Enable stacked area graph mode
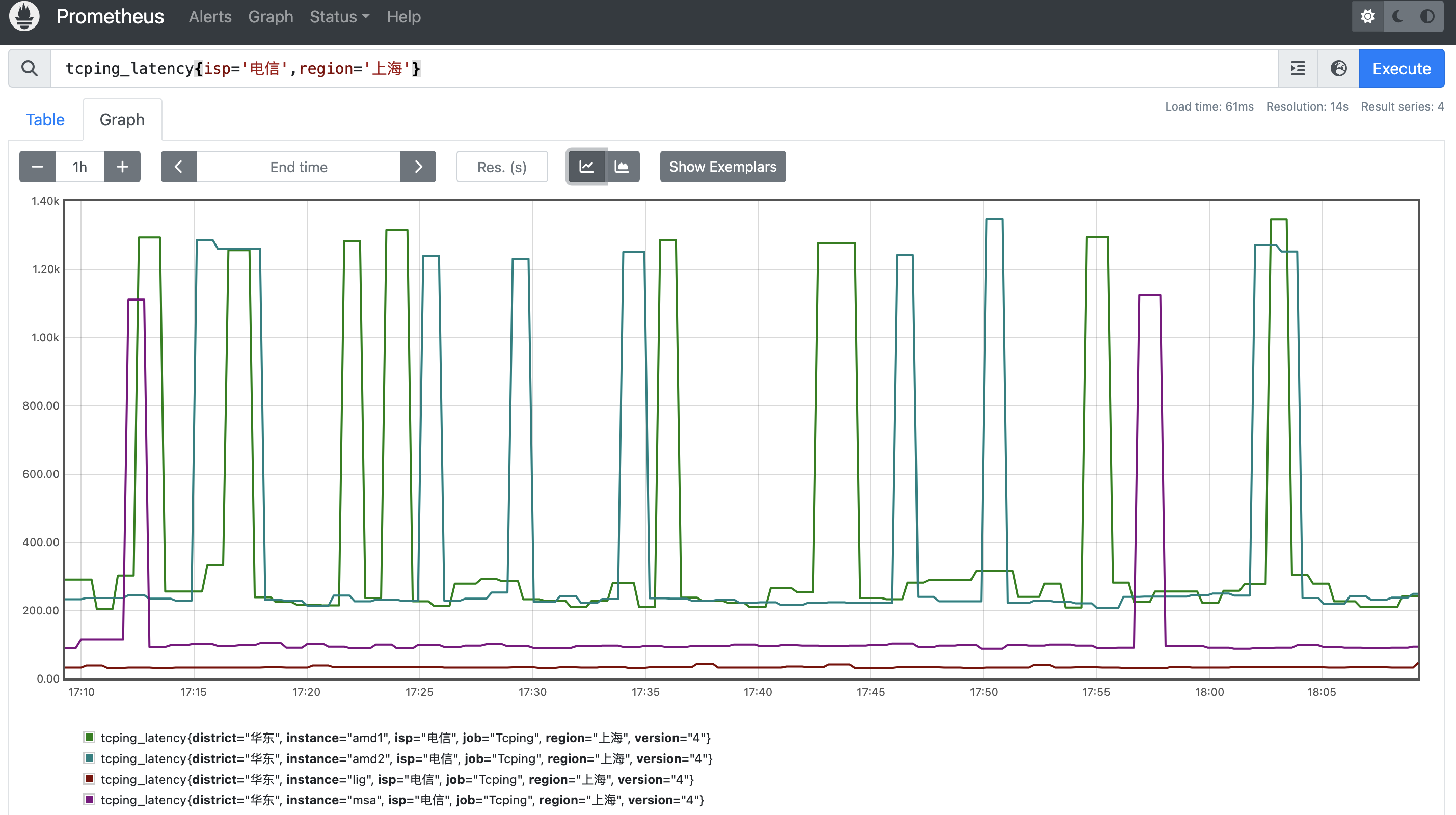Screen dimensions: 1456x815 622,167
